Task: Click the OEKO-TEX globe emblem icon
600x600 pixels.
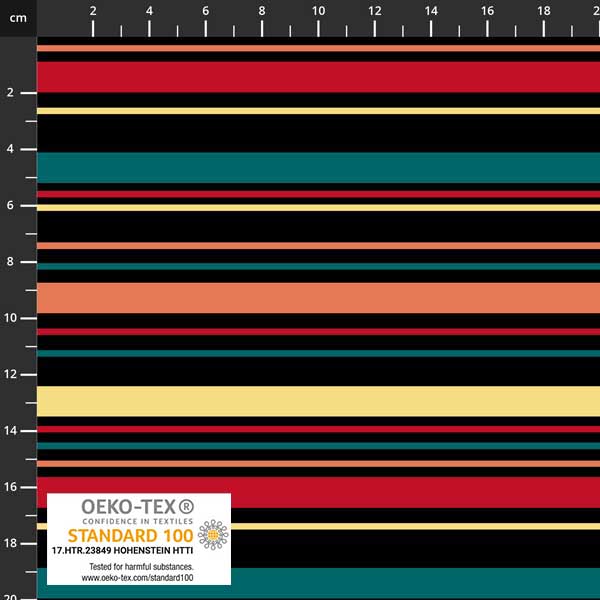Action: [212, 535]
